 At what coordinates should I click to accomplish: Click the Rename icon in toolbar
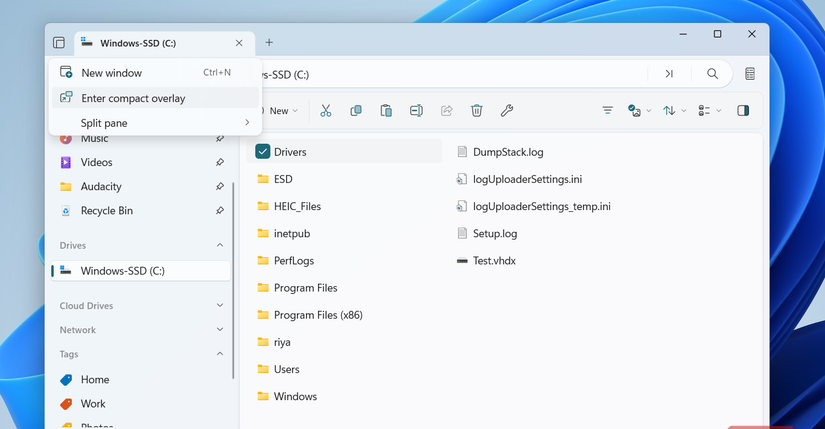click(416, 111)
